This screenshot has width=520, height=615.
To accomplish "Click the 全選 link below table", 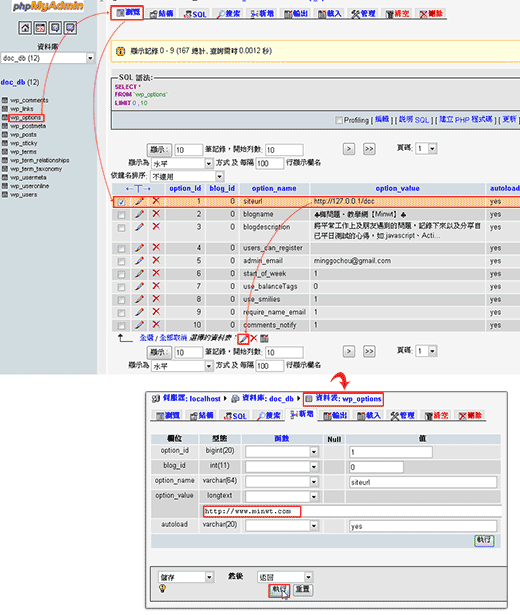I will tap(146, 338).
